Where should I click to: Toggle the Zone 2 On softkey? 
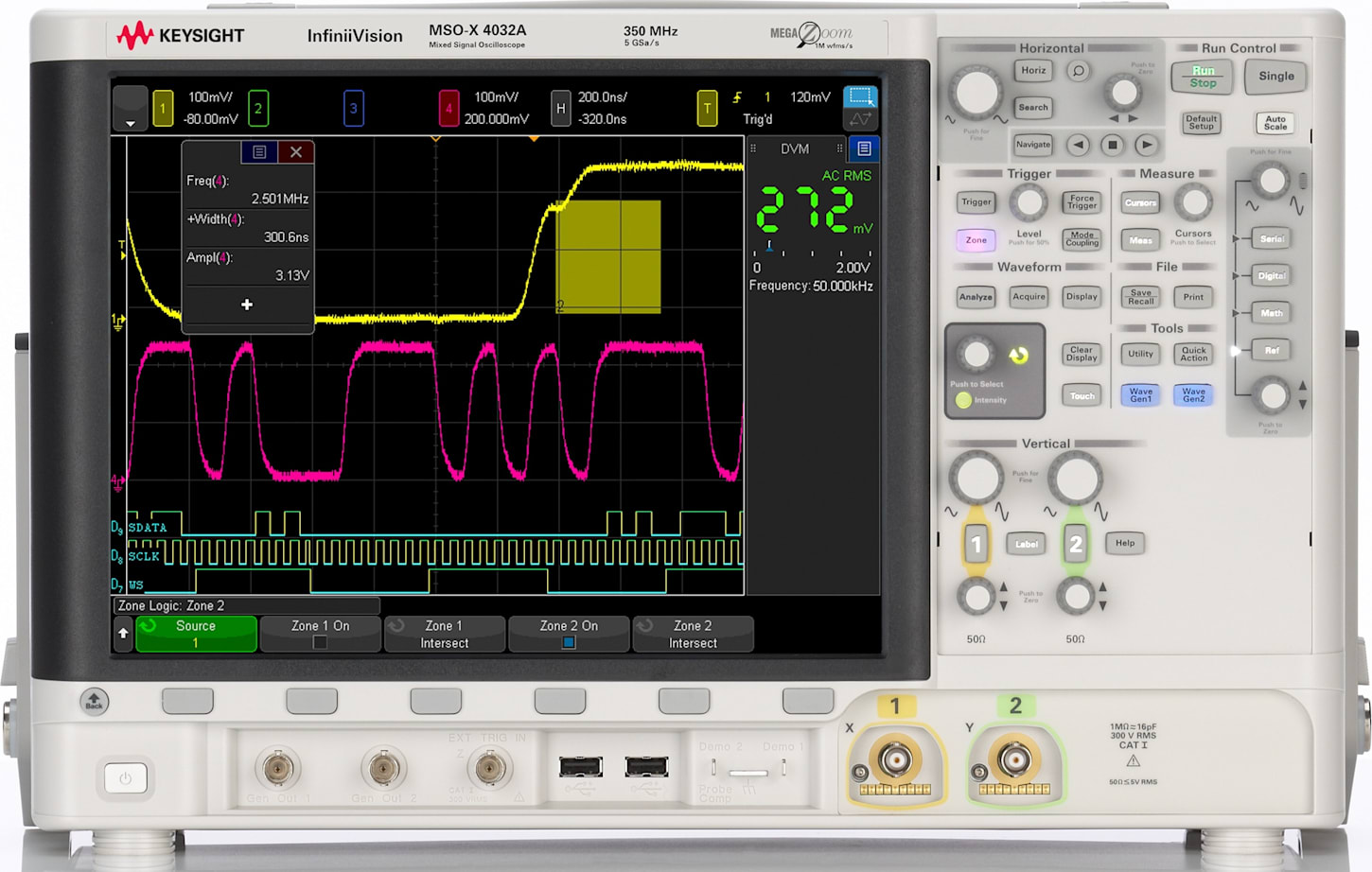pos(569,634)
